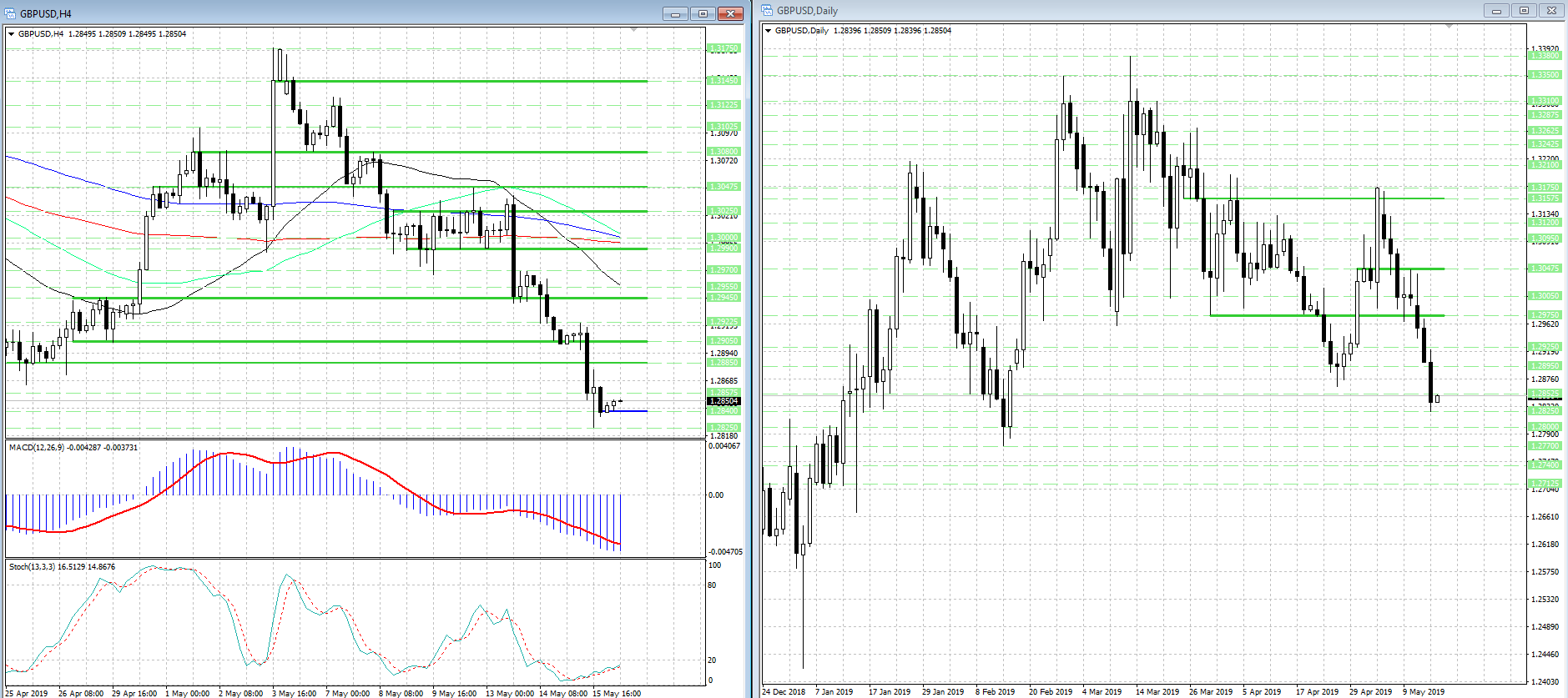Screen dimensions: 1568x698
Task: Click the GBPUSD,Daily window title icon
Action: pyautogui.click(x=767, y=11)
